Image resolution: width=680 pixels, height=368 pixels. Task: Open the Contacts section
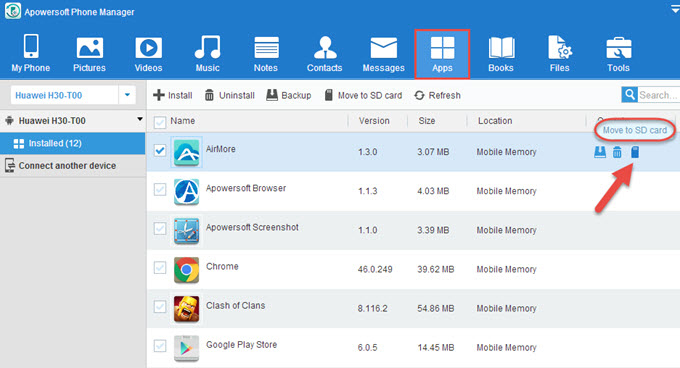click(x=324, y=54)
